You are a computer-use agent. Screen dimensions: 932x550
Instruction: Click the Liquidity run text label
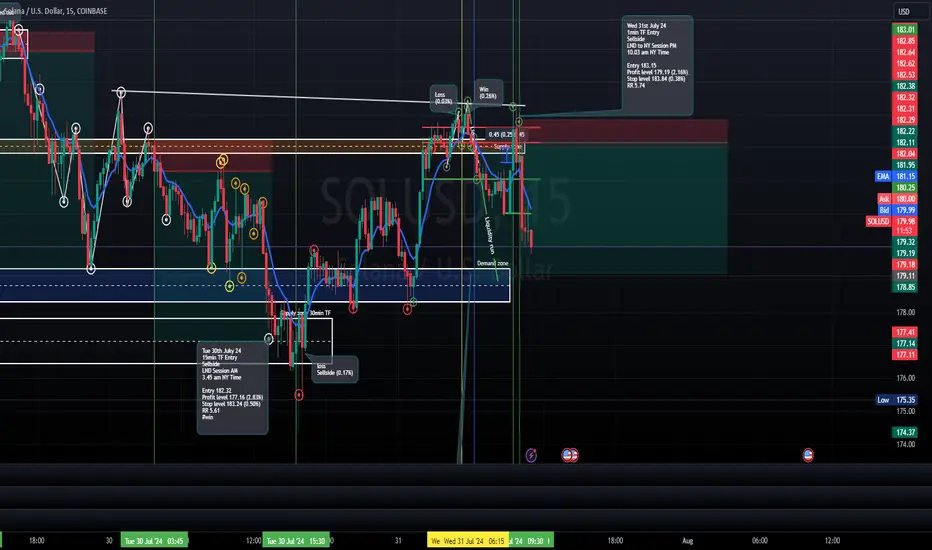click(489, 235)
